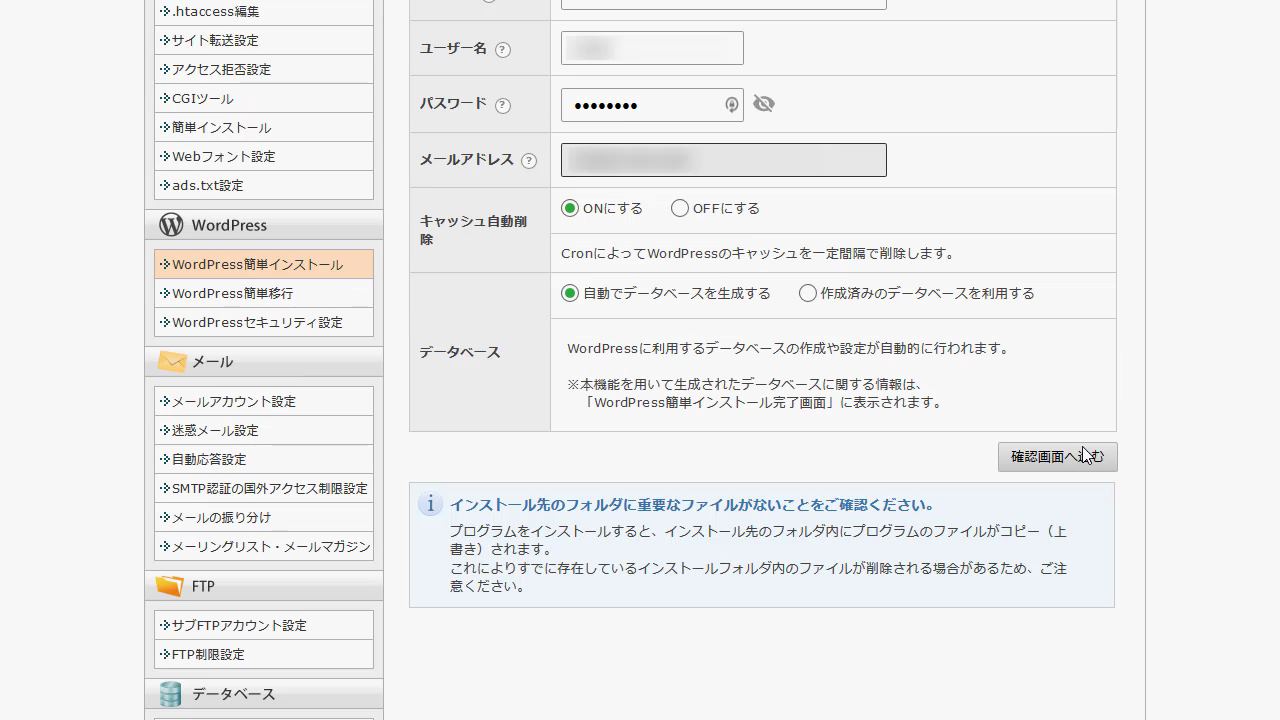Click the WordPress logo icon in sidebar
This screenshot has width=1280, height=720.
pos(171,225)
